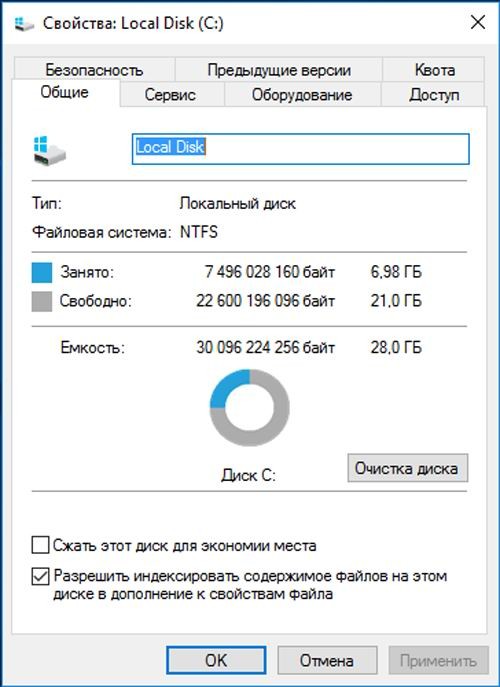Image resolution: width=500 pixels, height=687 pixels.
Task: Select the Общие tab
Action: point(65,92)
